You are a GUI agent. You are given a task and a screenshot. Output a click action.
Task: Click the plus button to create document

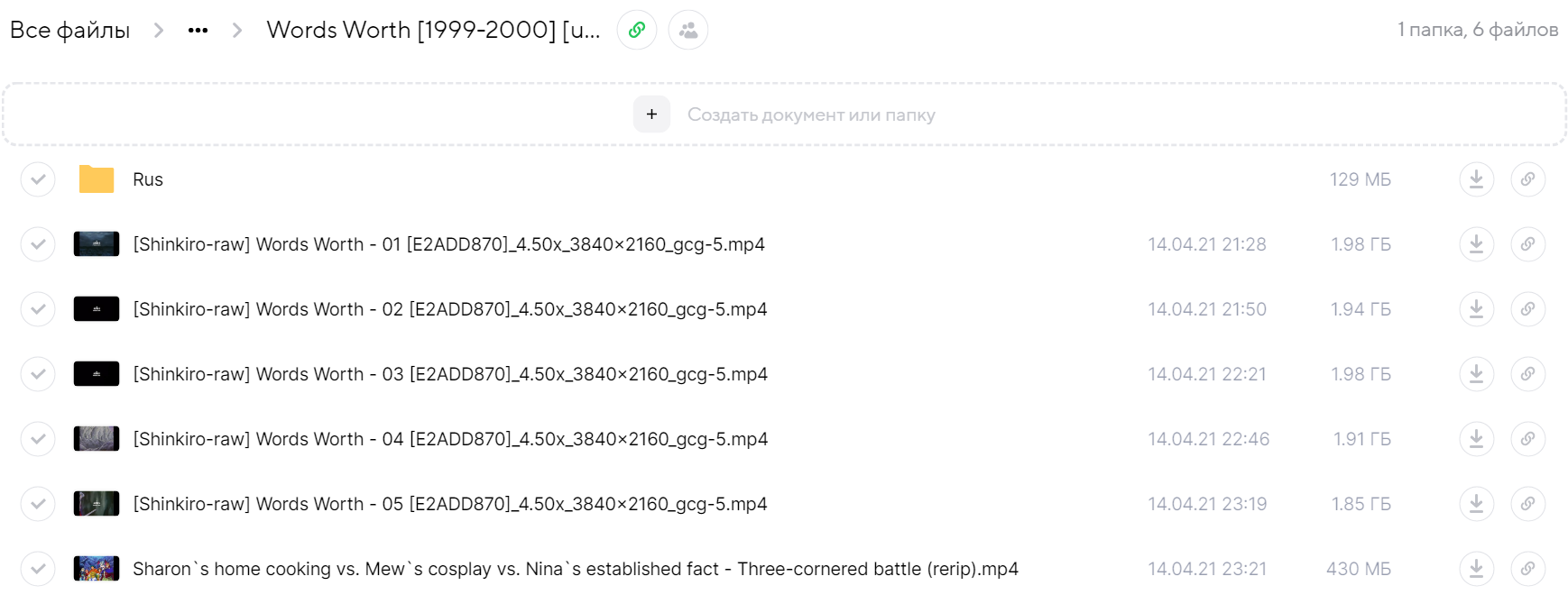(651, 114)
